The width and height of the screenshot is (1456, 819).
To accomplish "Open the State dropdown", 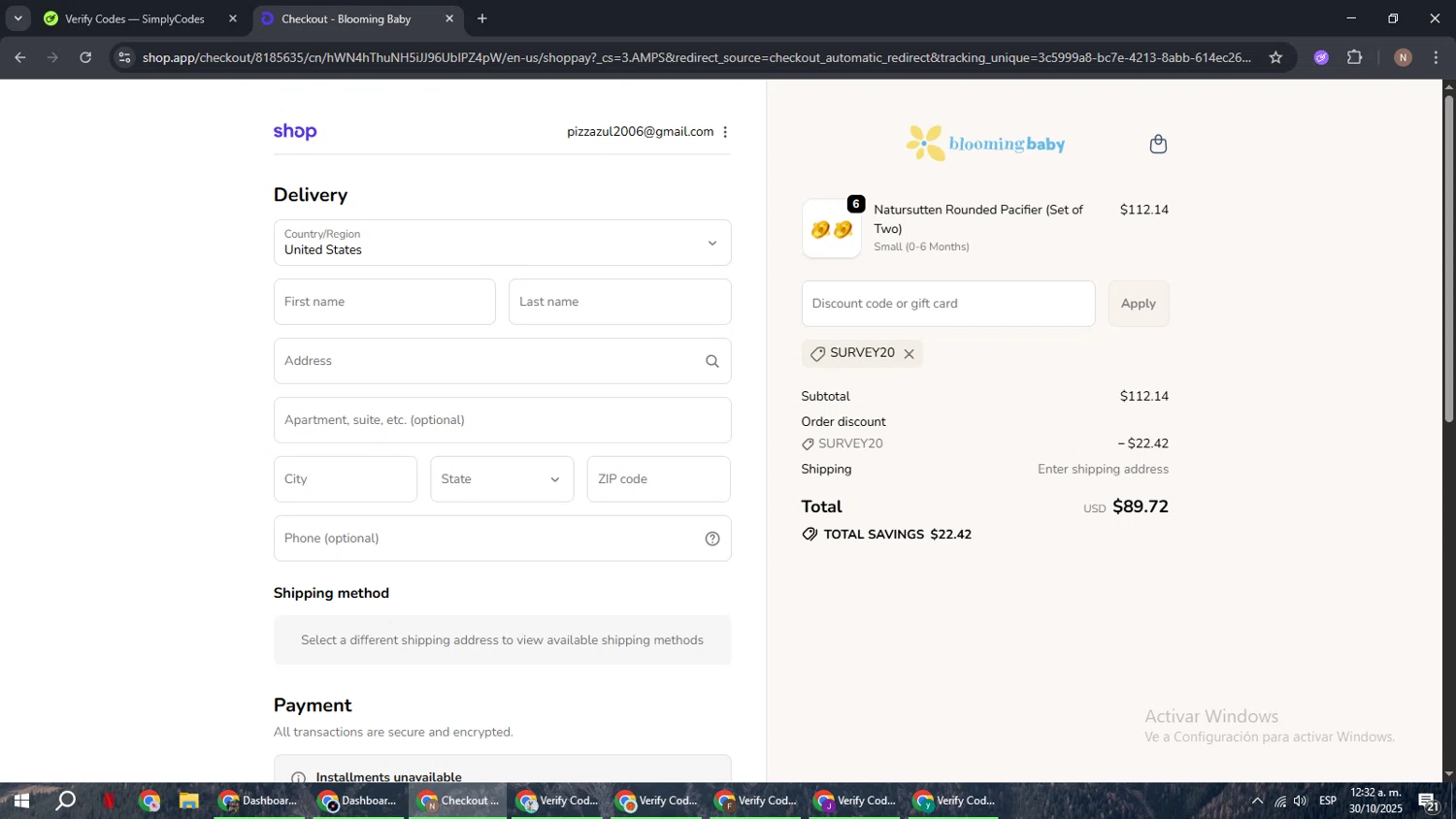I will 502,479.
